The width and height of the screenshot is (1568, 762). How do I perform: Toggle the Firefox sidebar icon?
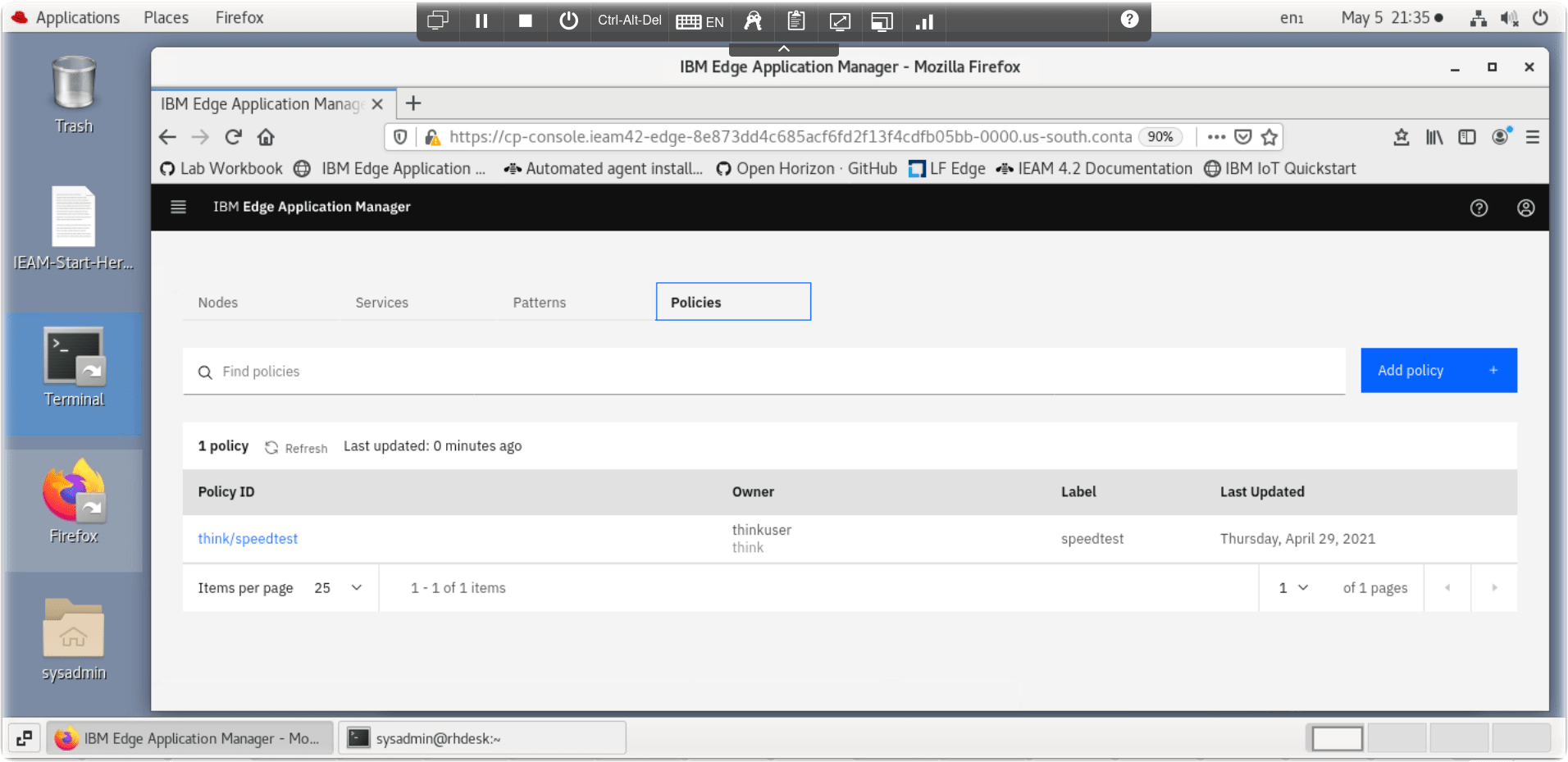pyautogui.click(x=1467, y=137)
